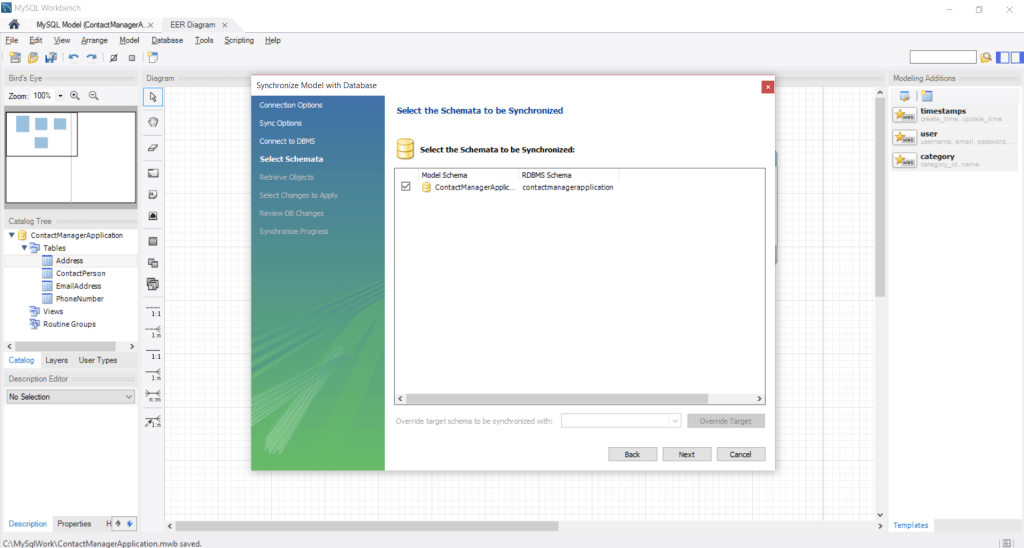Click the schemata list horizontal scrollbar

pos(556,398)
